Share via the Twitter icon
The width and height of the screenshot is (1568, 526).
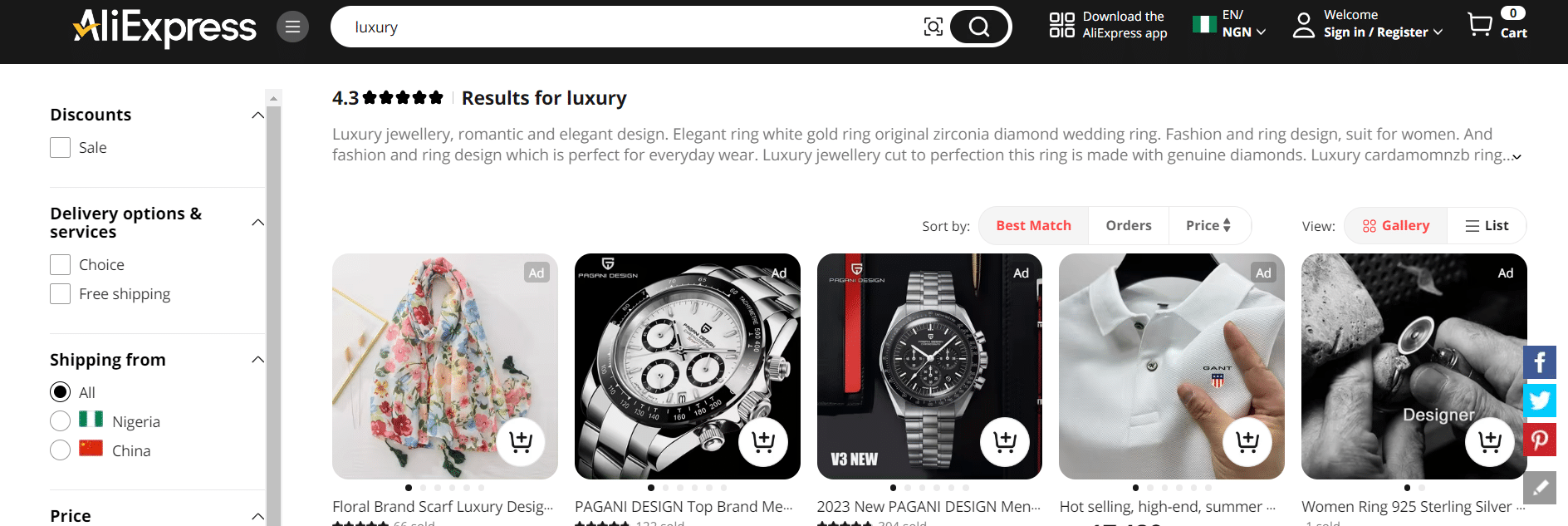(1539, 401)
